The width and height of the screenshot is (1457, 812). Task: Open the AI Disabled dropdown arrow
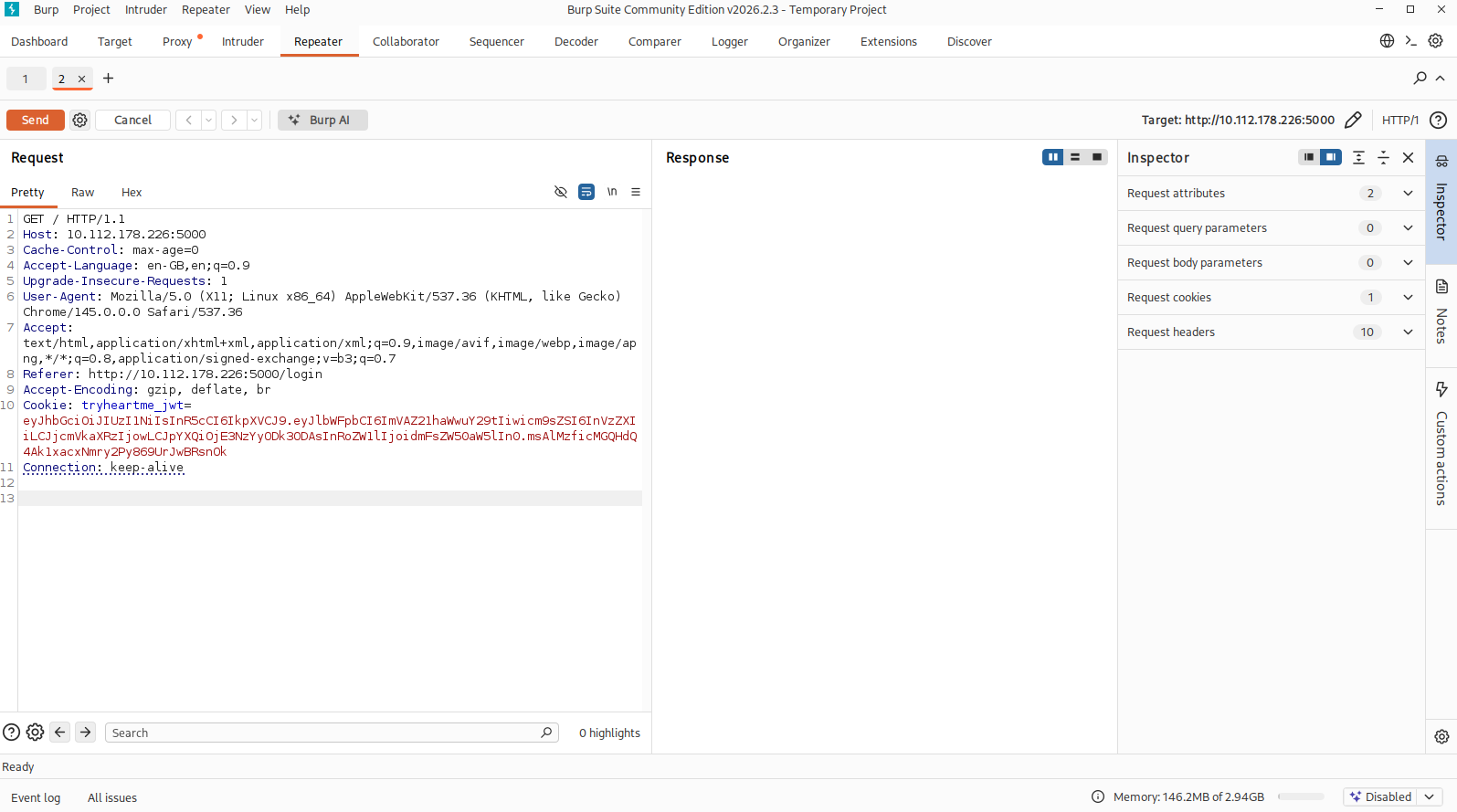[1430, 796]
